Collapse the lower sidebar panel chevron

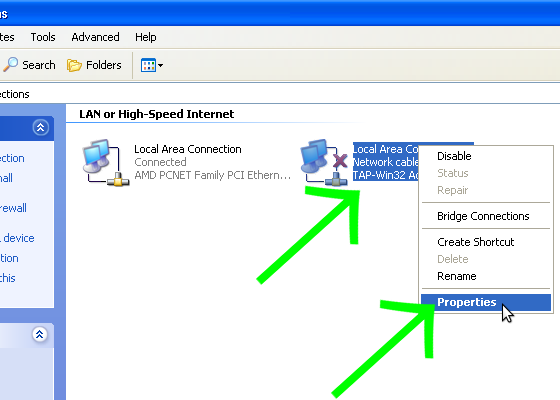tap(40, 334)
